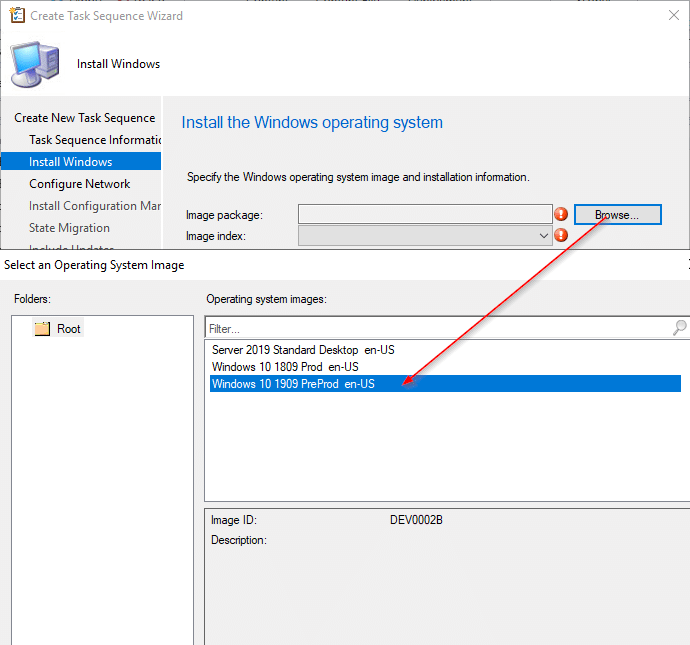Click the wizard title bar checklist icon
The height and width of the screenshot is (645, 690).
(17, 15)
